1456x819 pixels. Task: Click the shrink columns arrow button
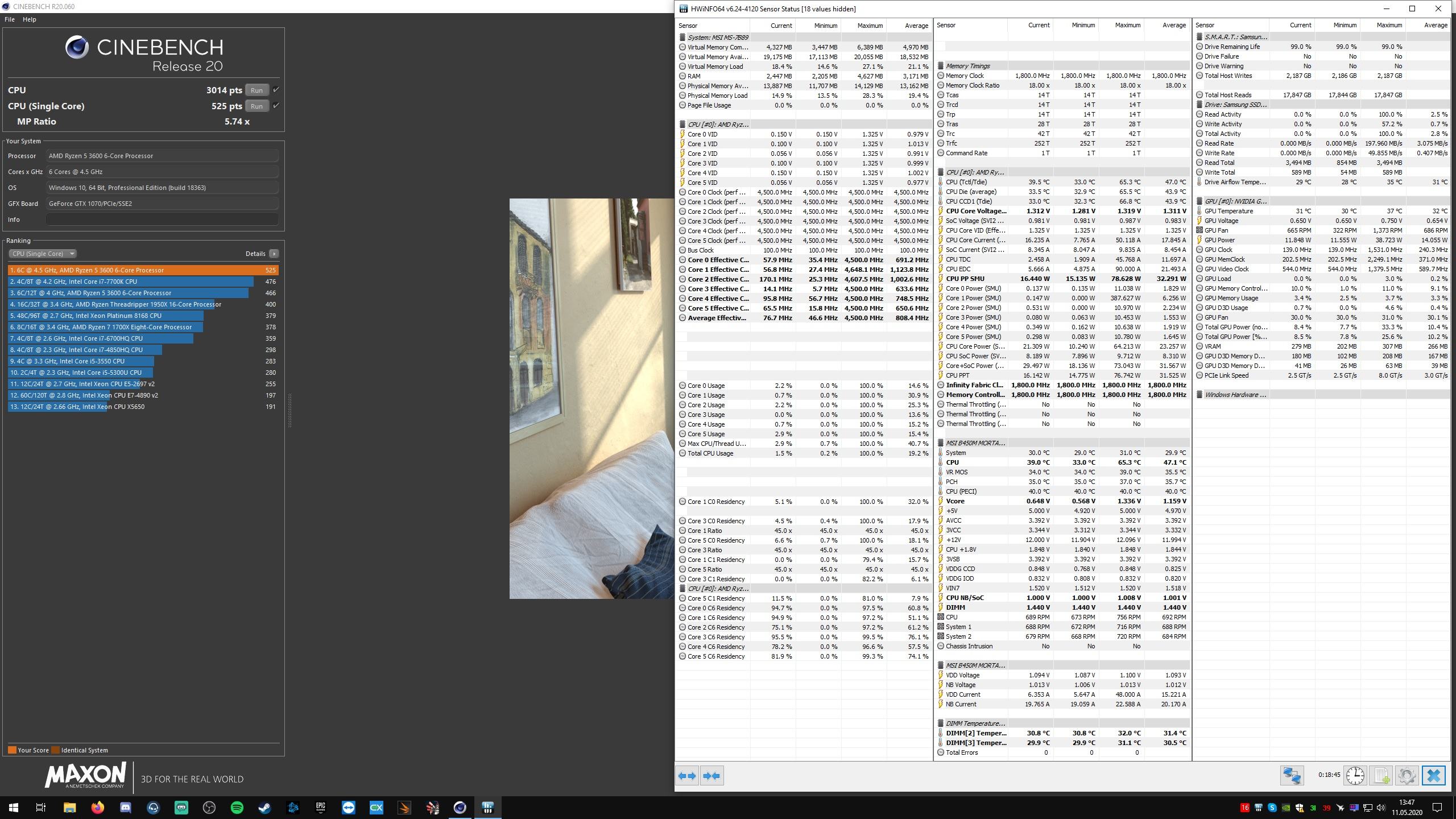point(712,775)
